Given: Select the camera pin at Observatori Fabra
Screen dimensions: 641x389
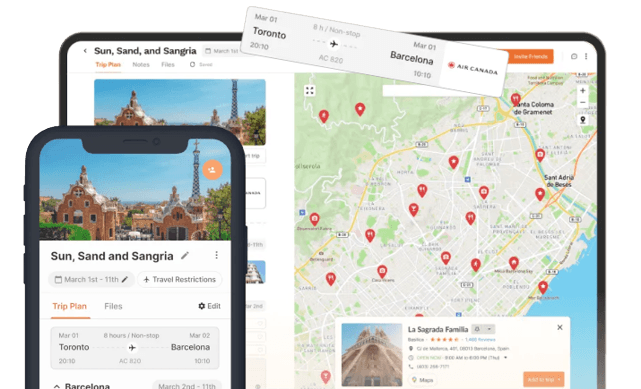Looking at the screenshot, I should (x=314, y=219).
